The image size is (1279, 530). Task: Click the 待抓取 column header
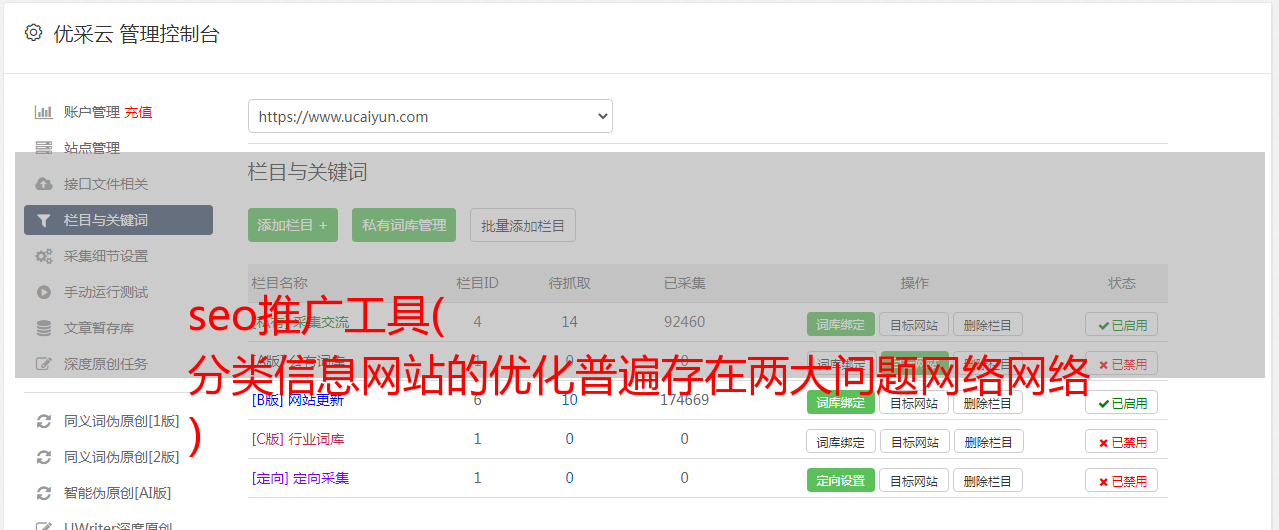tap(569, 283)
